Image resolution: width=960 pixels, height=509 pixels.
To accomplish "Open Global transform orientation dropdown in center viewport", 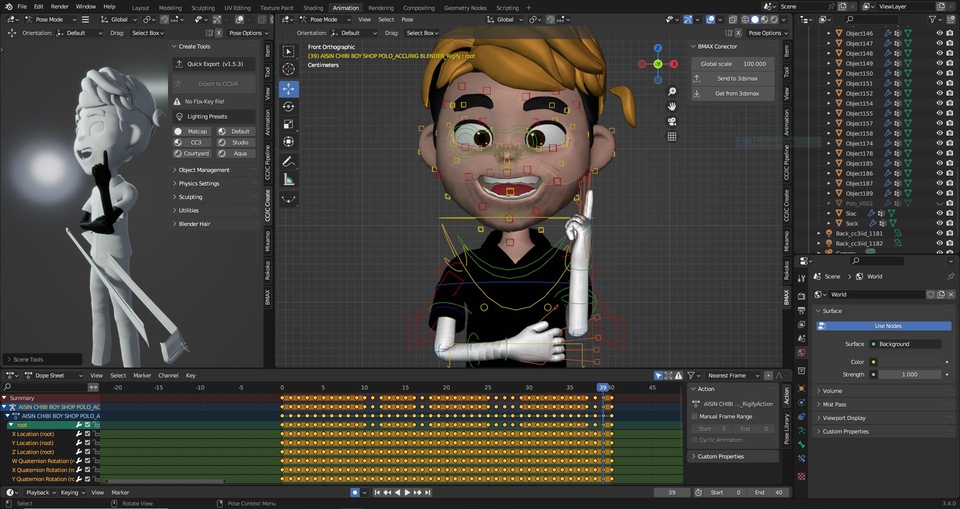I will tap(505, 20).
